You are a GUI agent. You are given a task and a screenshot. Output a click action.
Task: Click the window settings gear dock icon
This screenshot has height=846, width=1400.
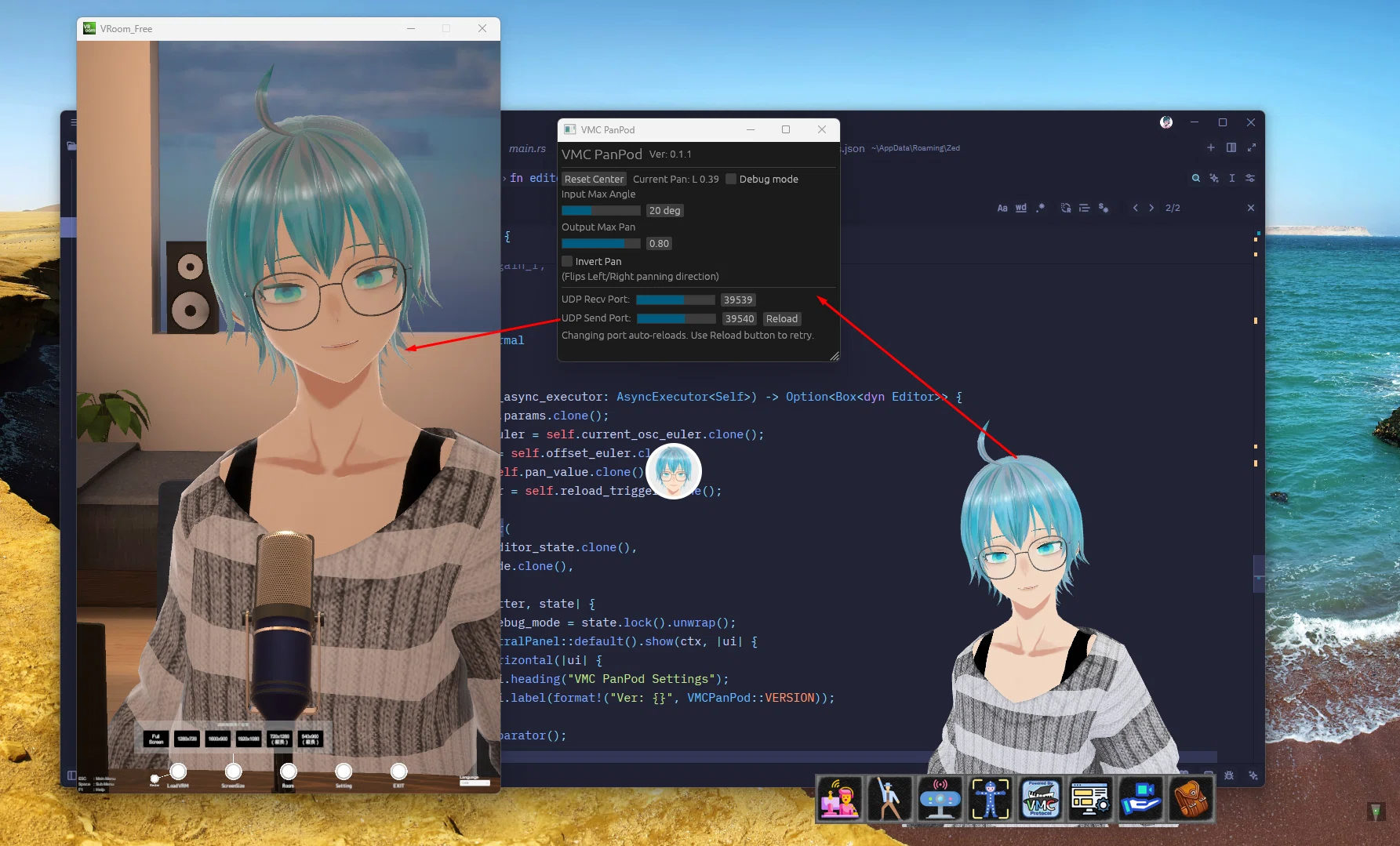point(1090,799)
